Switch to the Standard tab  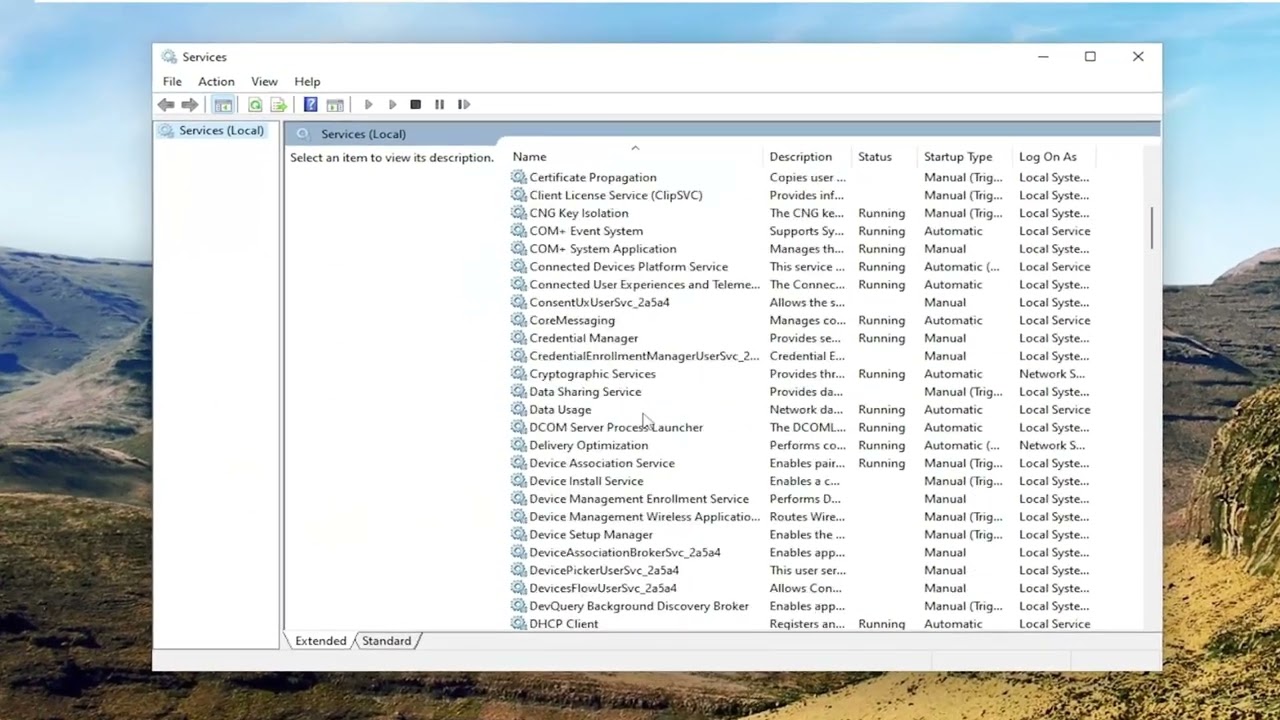click(x=387, y=641)
